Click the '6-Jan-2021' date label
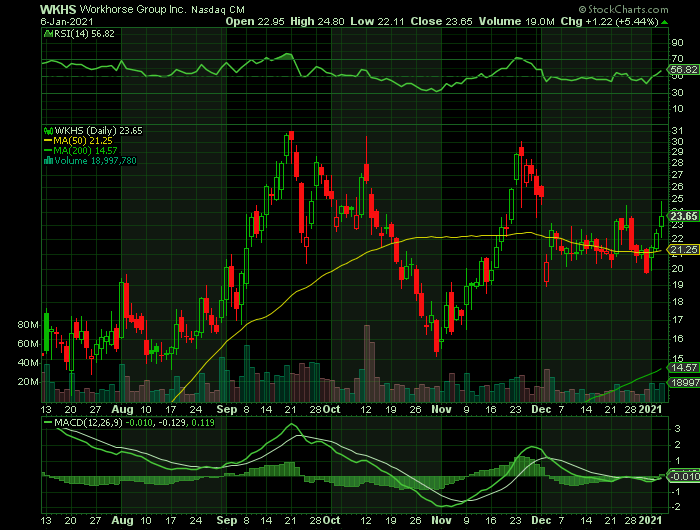 click(x=67, y=22)
